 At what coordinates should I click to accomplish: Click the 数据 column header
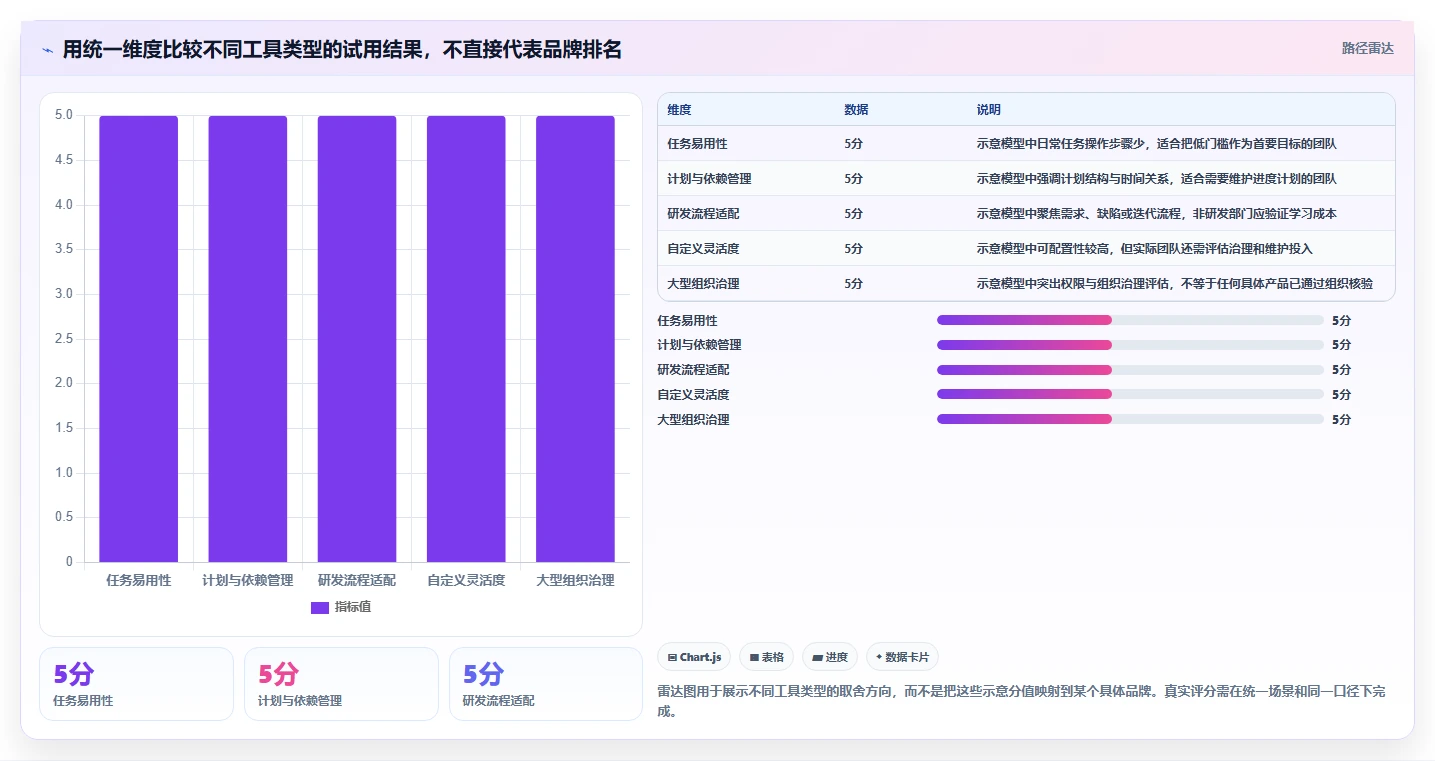[856, 110]
